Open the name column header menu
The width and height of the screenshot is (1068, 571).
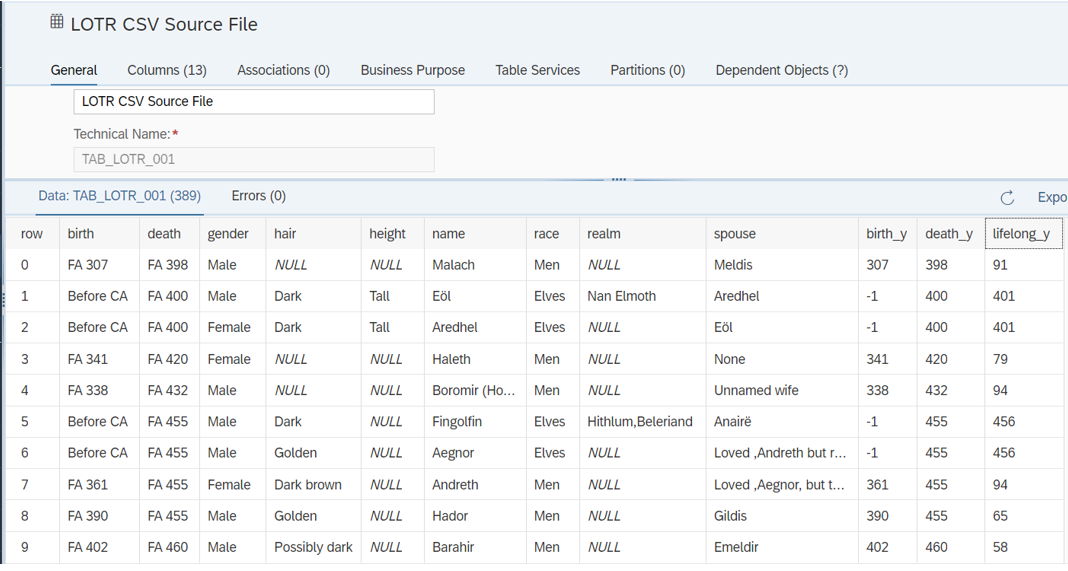[x=474, y=234]
